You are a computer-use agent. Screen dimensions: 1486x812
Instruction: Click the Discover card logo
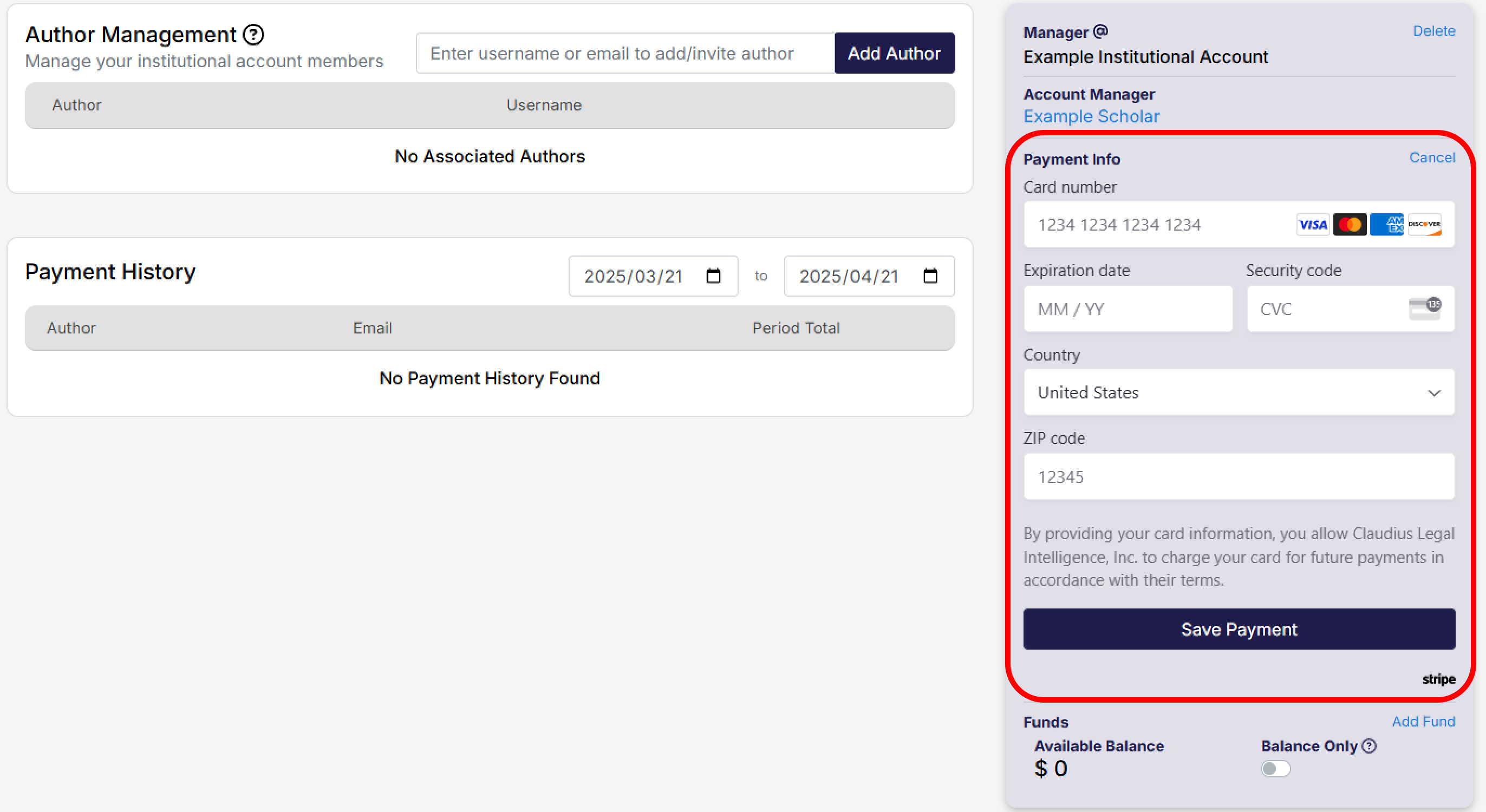click(1424, 224)
